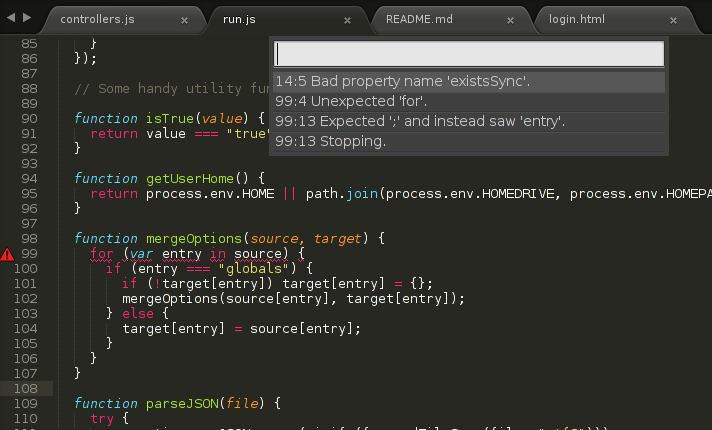Click the 'for' keyword on line 99

[102, 254]
